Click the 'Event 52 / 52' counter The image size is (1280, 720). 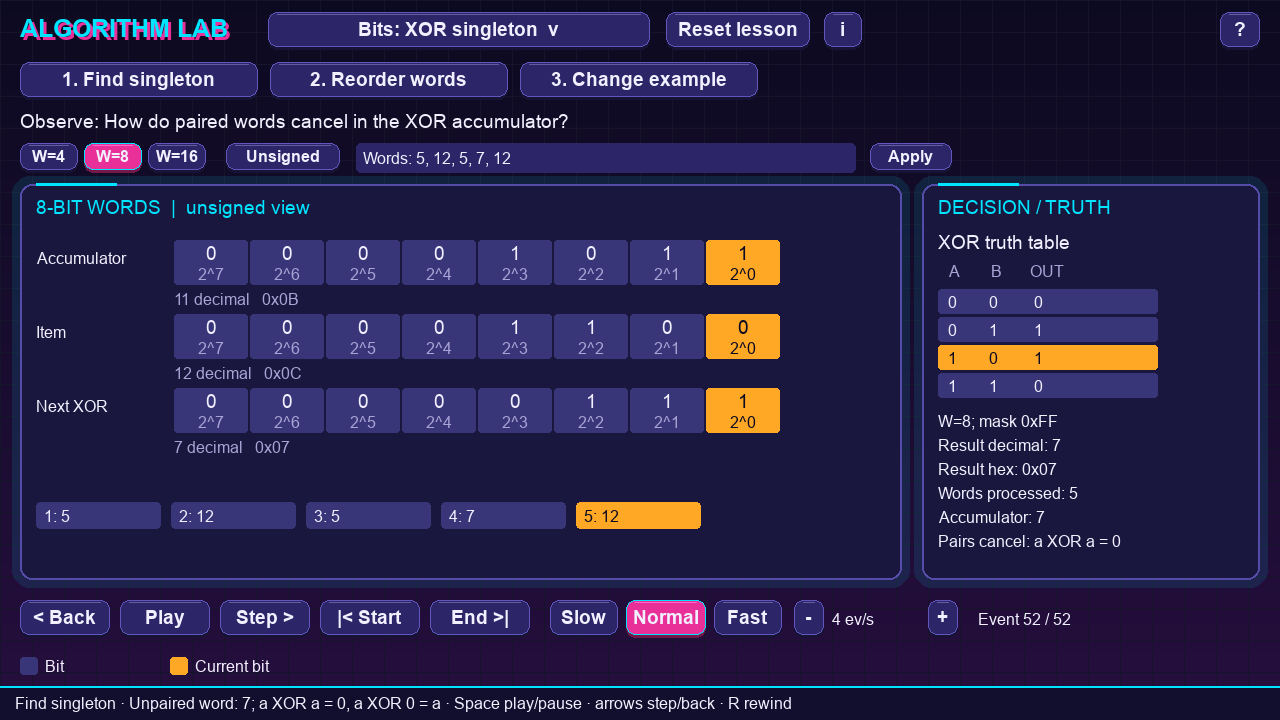point(1024,620)
